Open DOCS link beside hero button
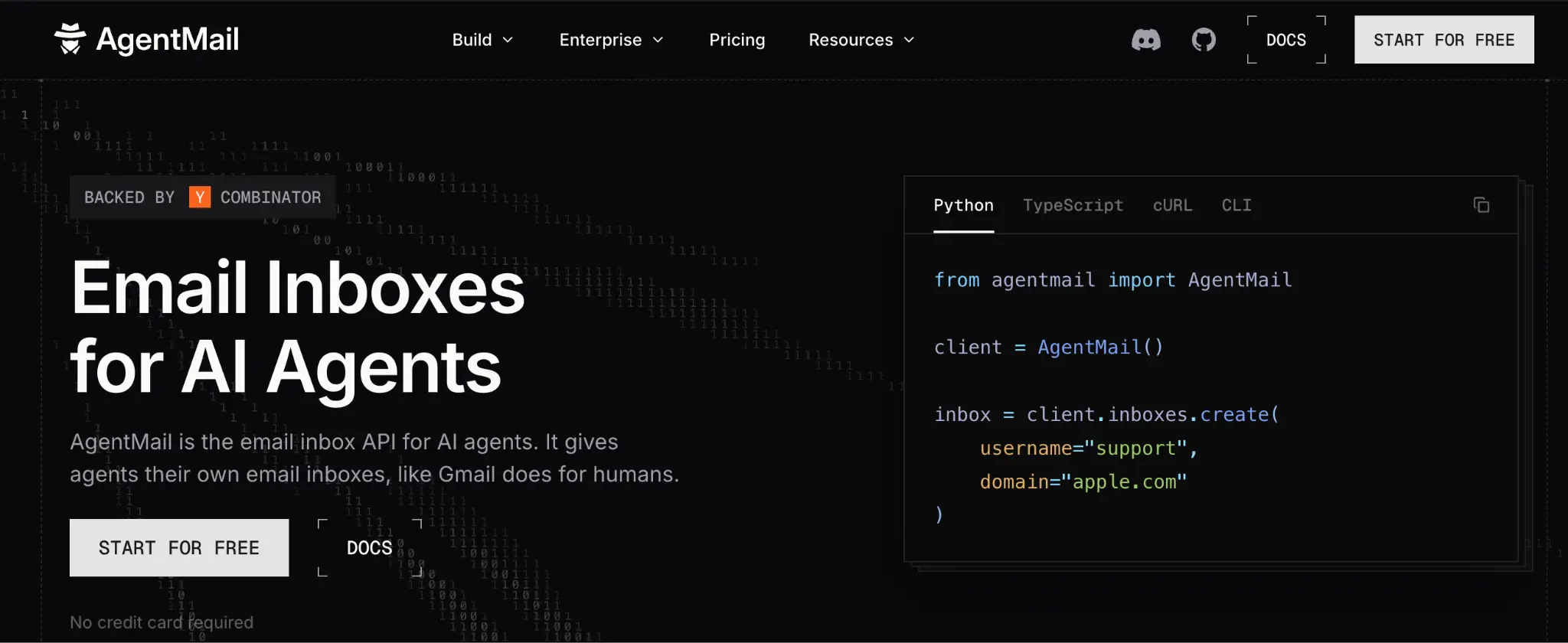 (370, 548)
